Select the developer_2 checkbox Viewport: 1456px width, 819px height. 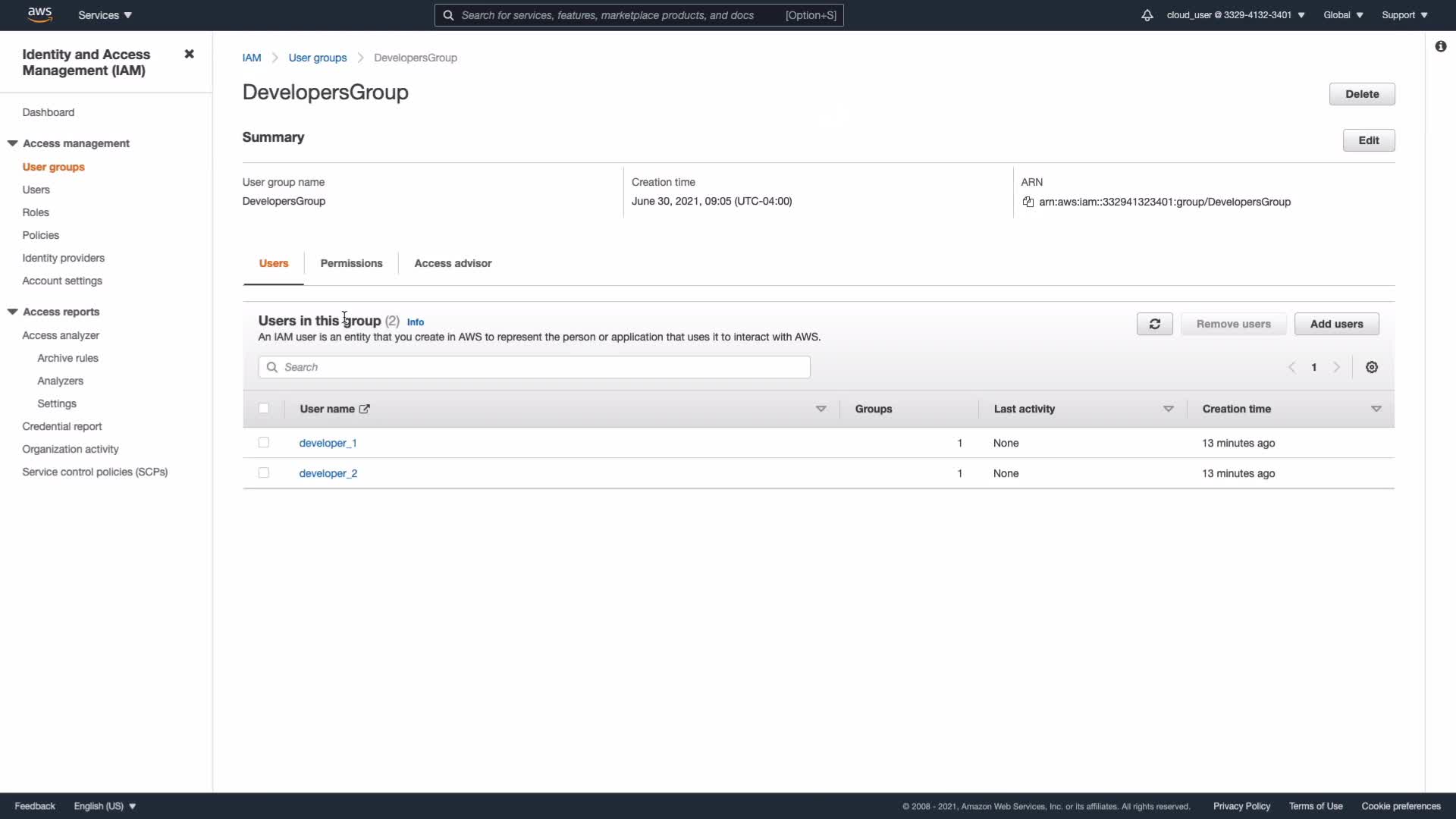click(x=264, y=473)
